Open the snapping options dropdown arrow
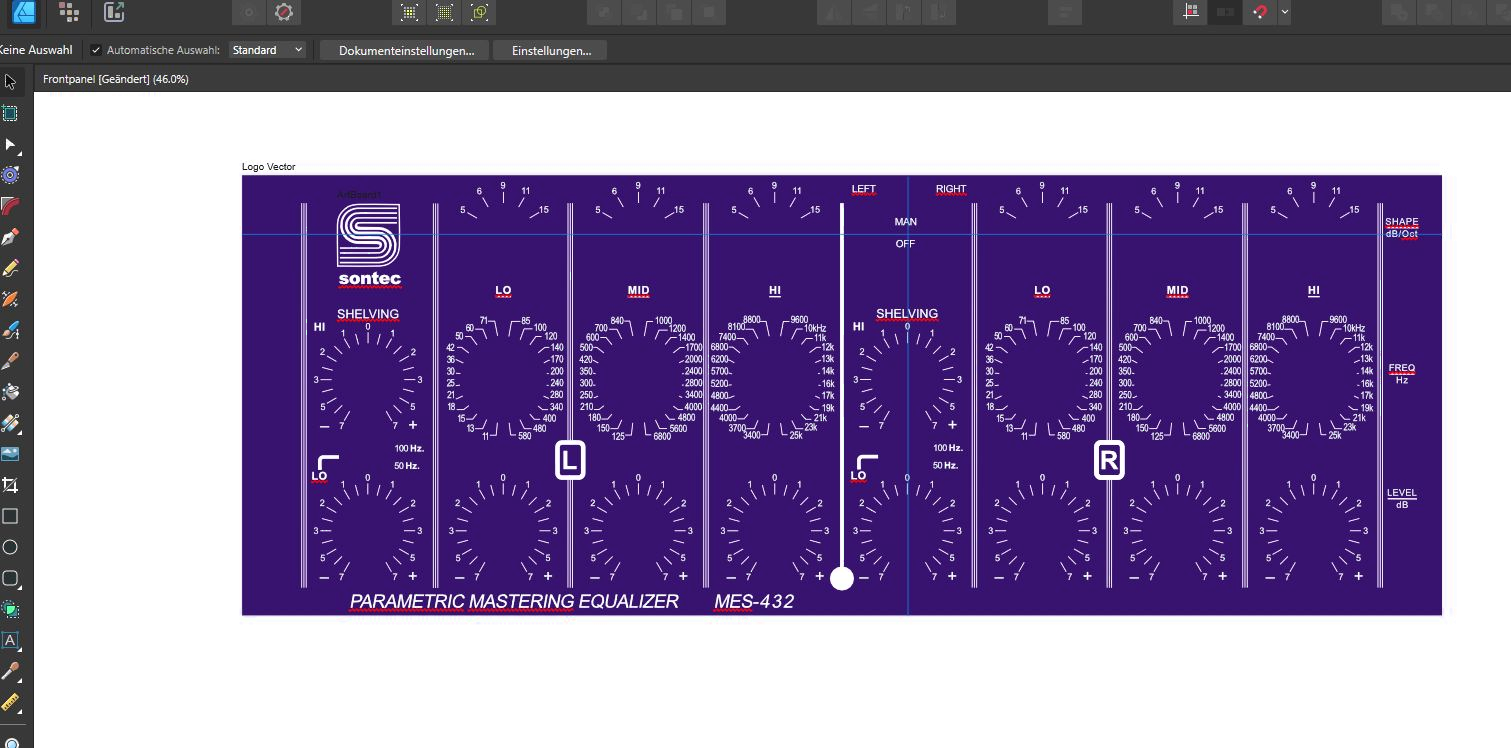This screenshot has height=748, width=1511. click(1285, 12)
